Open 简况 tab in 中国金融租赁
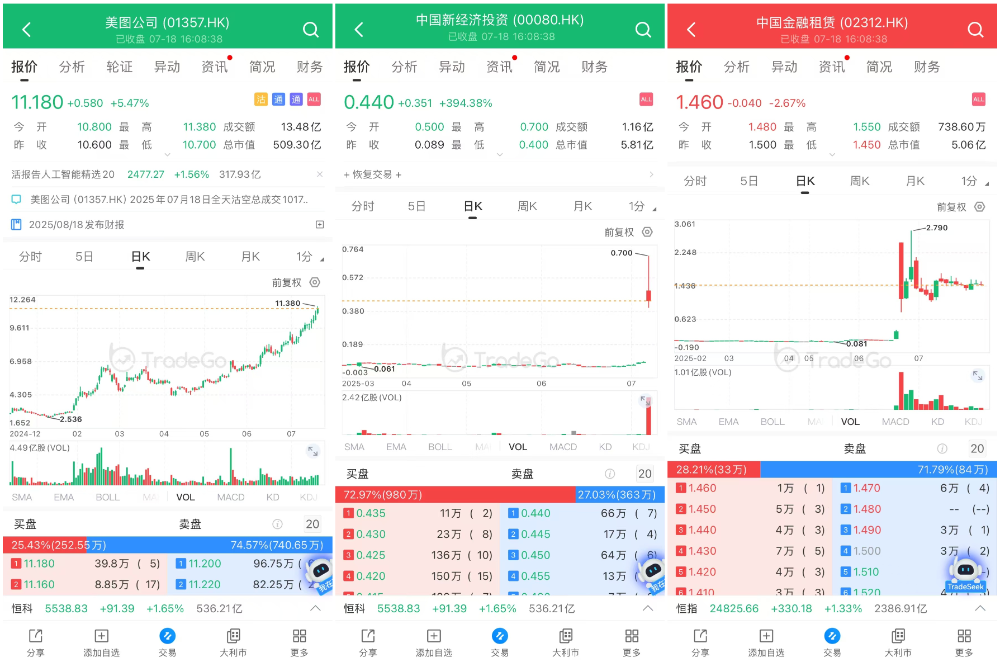The width and height of the screenshot is (1000, 667). click(x=879, y=67)
